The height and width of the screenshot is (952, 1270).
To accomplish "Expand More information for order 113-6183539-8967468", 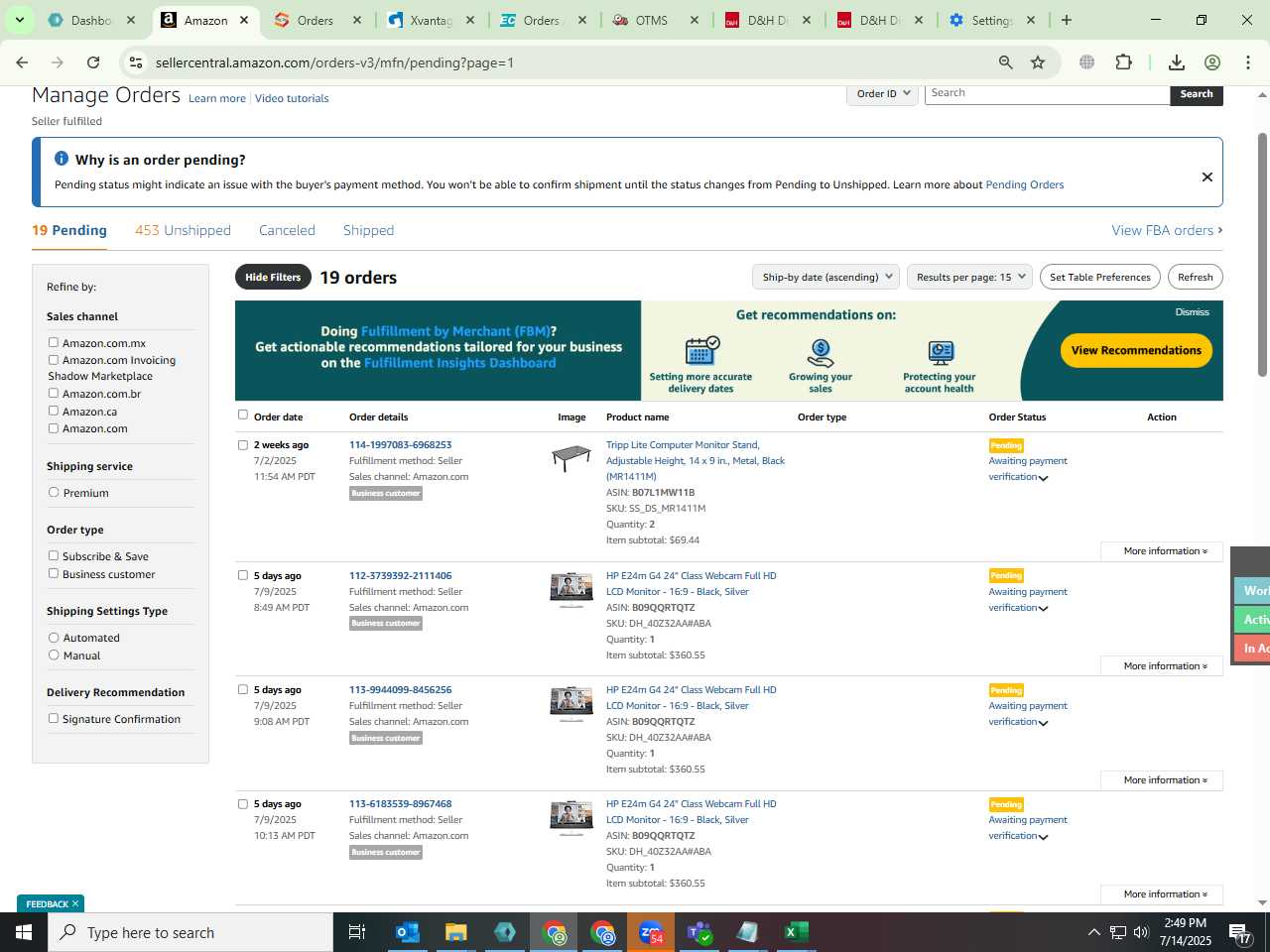I will tap(1163, 893).
